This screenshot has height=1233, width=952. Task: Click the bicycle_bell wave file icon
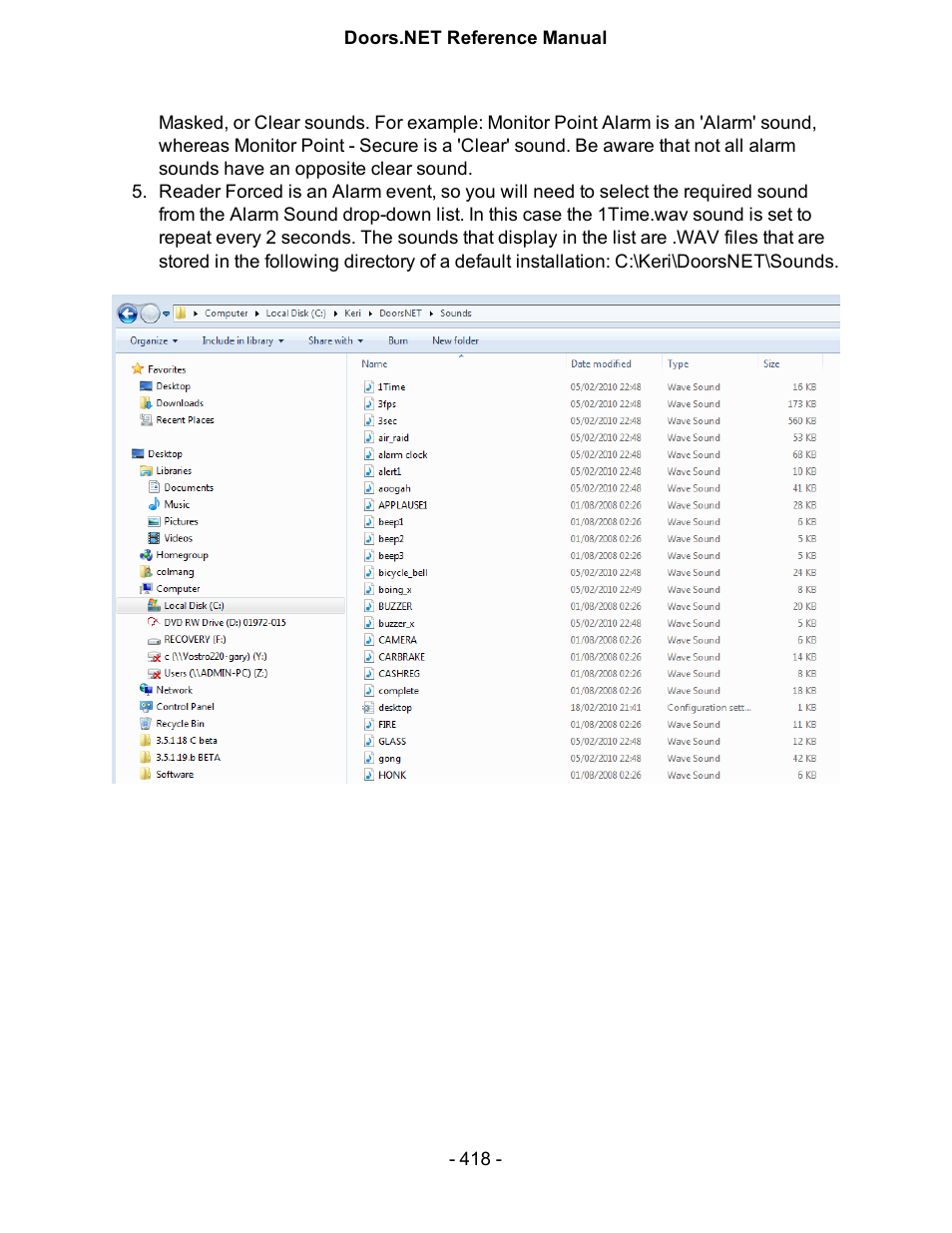tap(368, 573)
